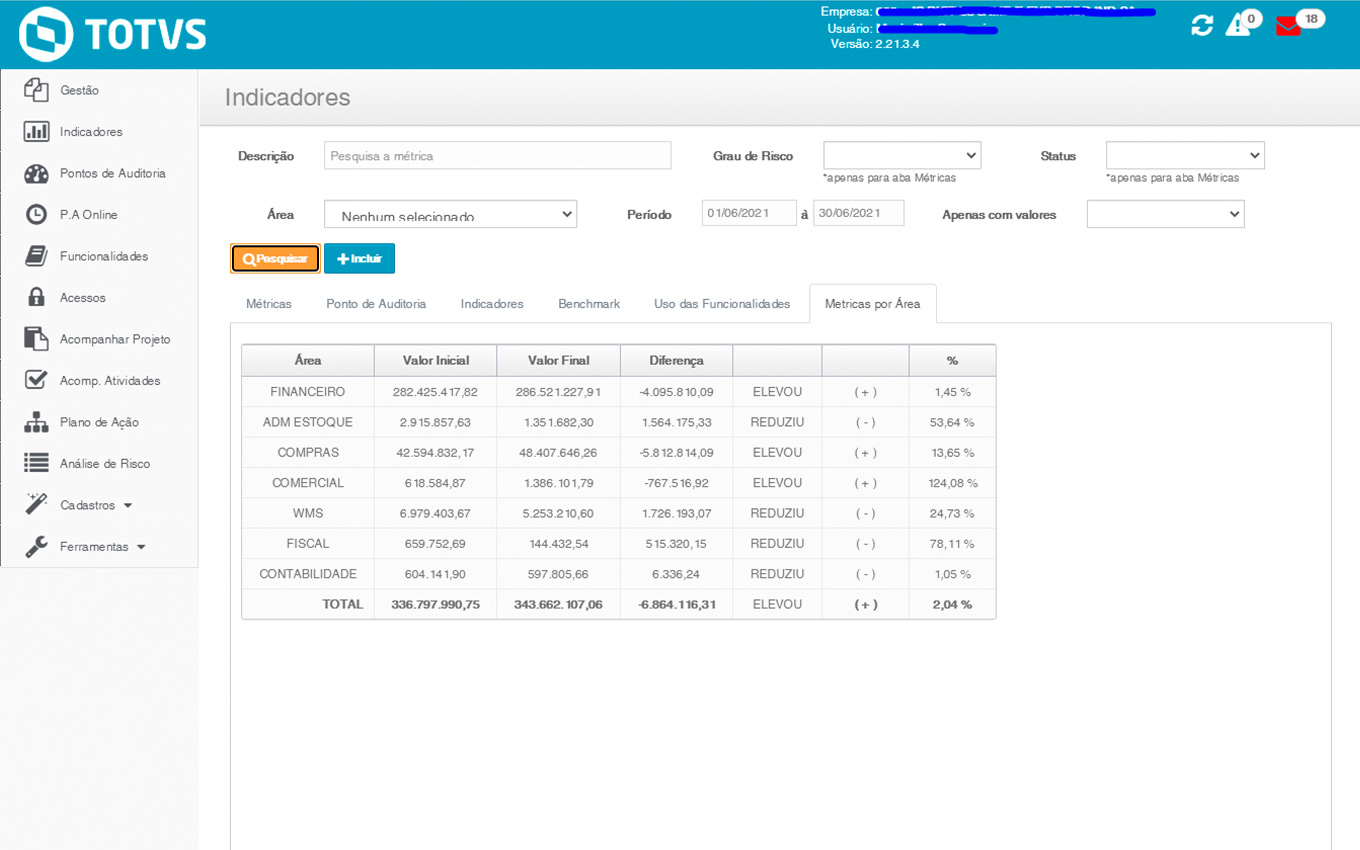Viewport: 1360px width, 850px height.
Task: Open the Status dropdown
Action: [x=1184, y=156]
